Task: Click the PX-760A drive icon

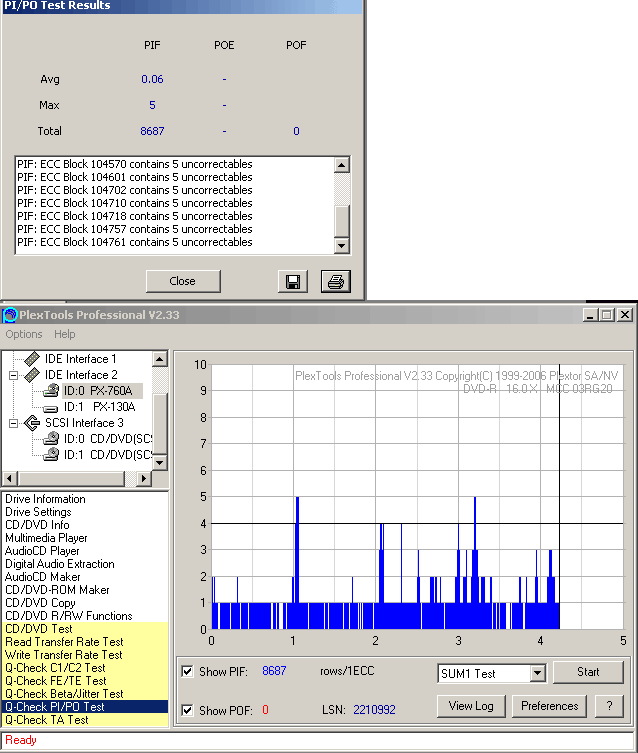Action: (x=51, y=390)
